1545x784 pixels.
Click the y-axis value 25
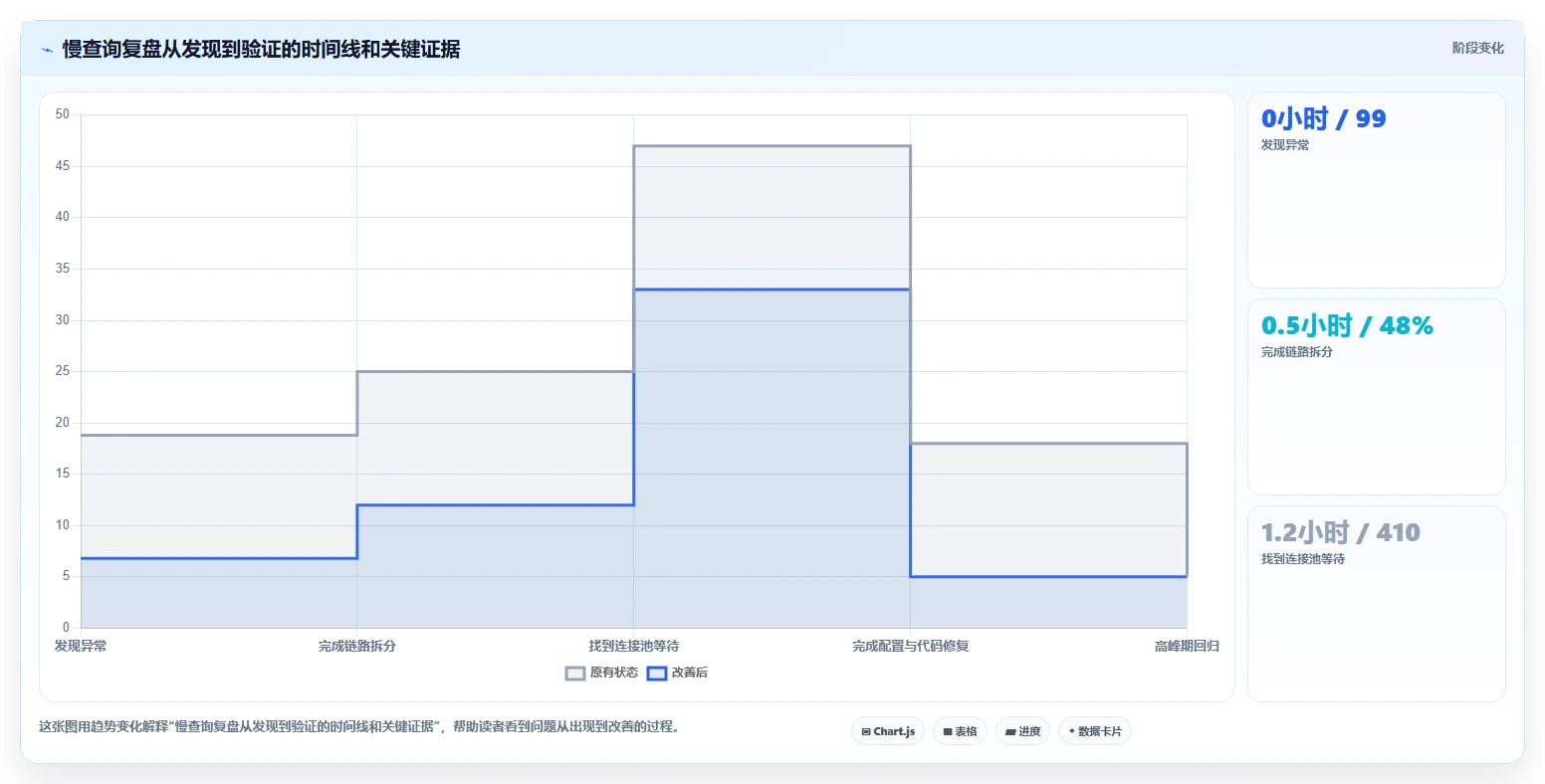click(x=63, y=371)
